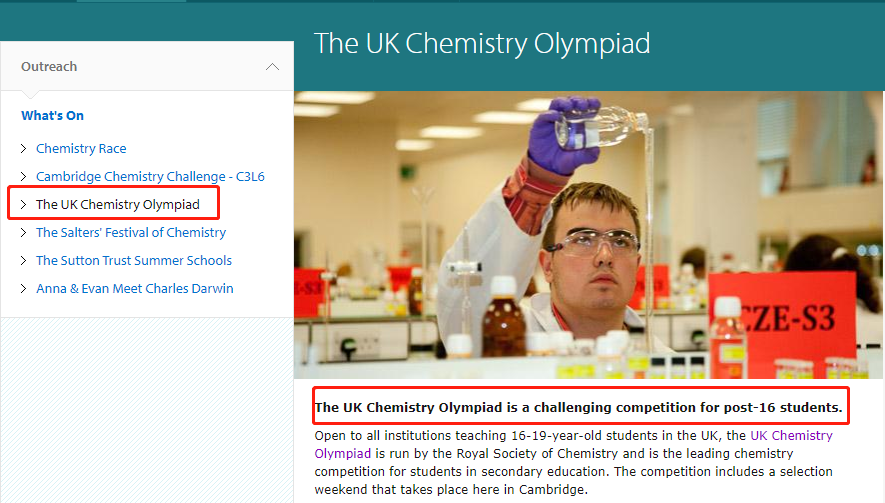
Task: Click the arrow icon beside Cambridge Chemistry Challenge
Action: (24, 177)
